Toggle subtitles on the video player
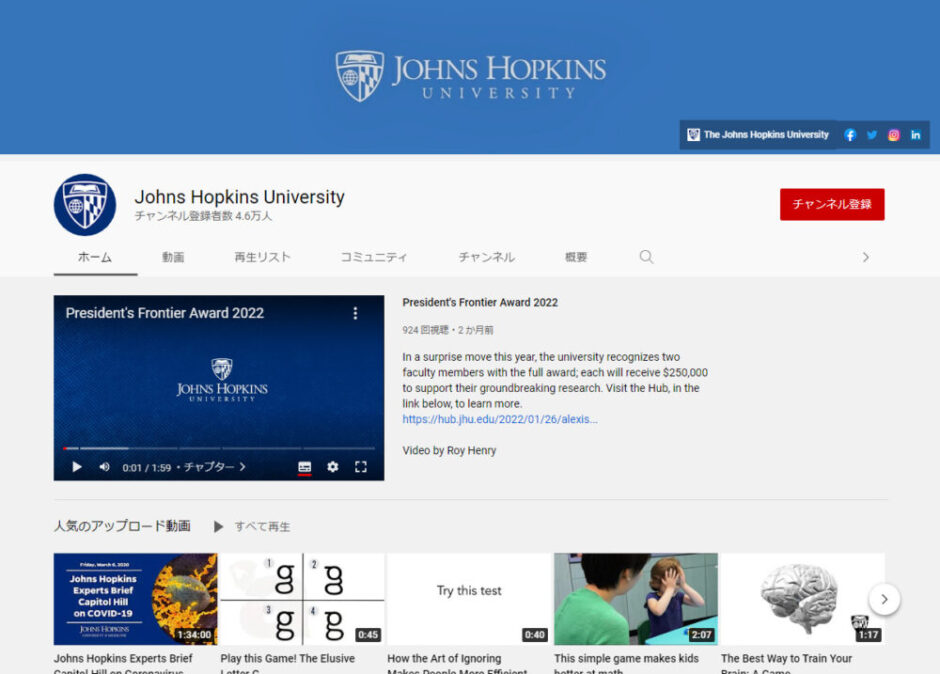The image size is (940, 674). (305, 467)
